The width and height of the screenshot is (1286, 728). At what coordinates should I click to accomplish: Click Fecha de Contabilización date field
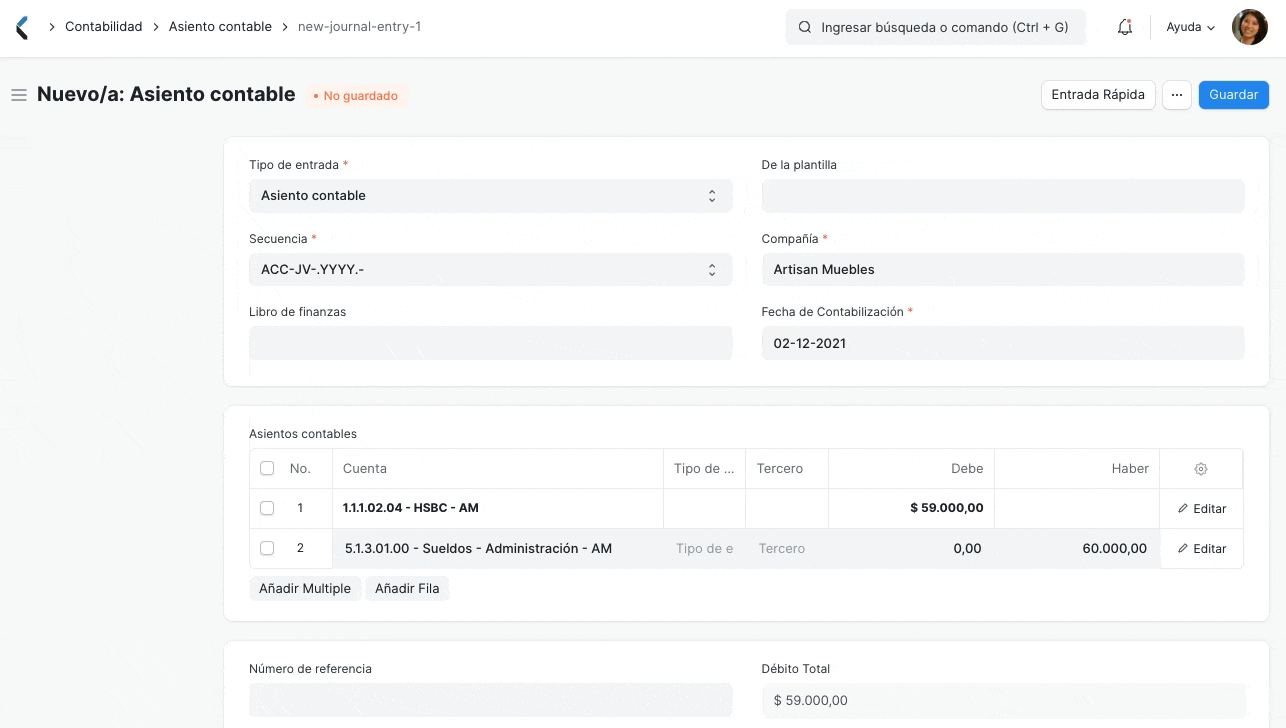coord(1003,343)
